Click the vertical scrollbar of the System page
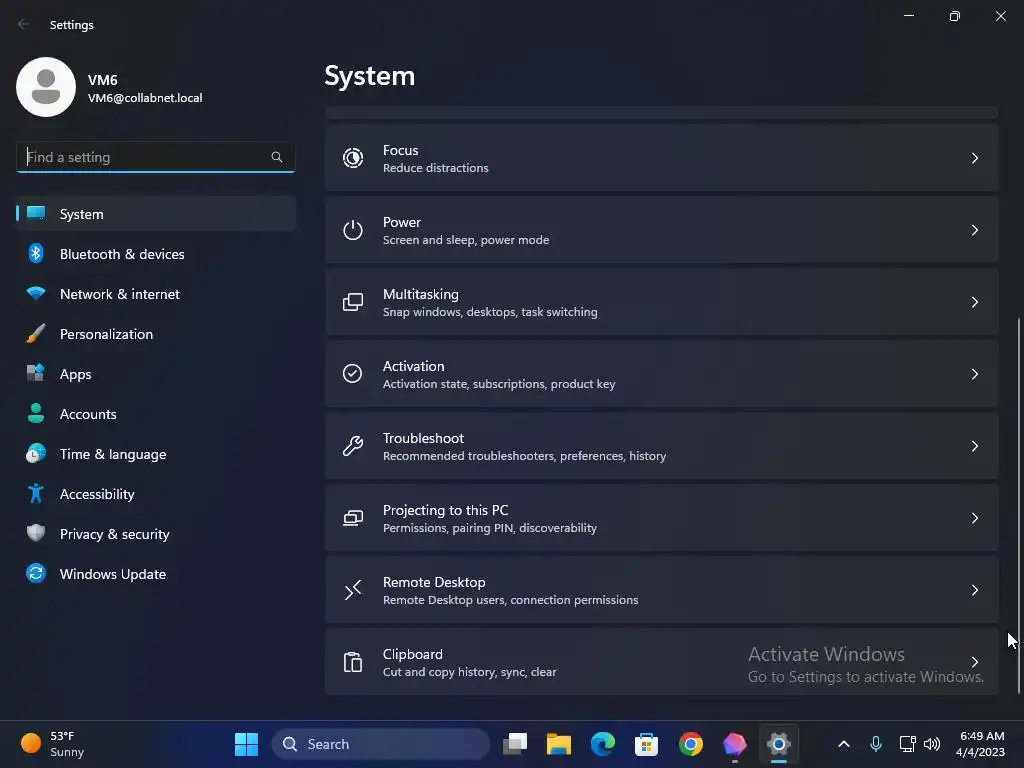Image resolution: width=1024 pixels, height=768 pixels. (x=1019, y=506)
